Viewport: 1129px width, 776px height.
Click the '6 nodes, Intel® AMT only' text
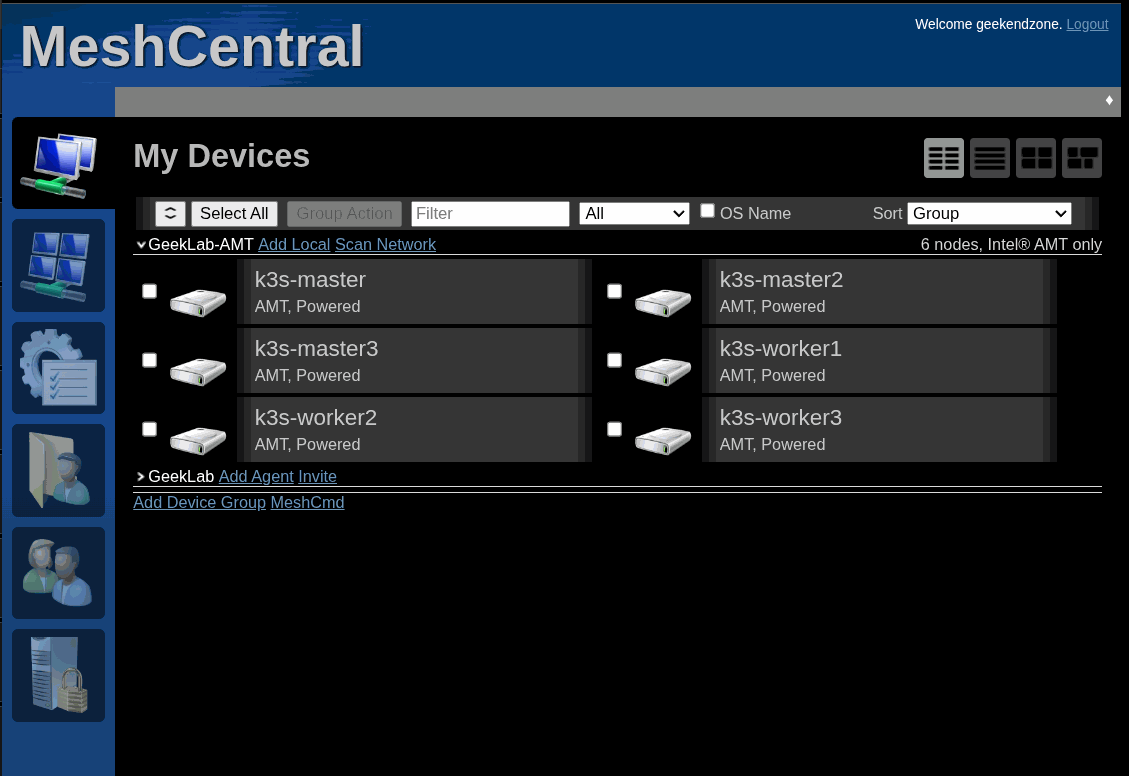tap(1011, 245)
